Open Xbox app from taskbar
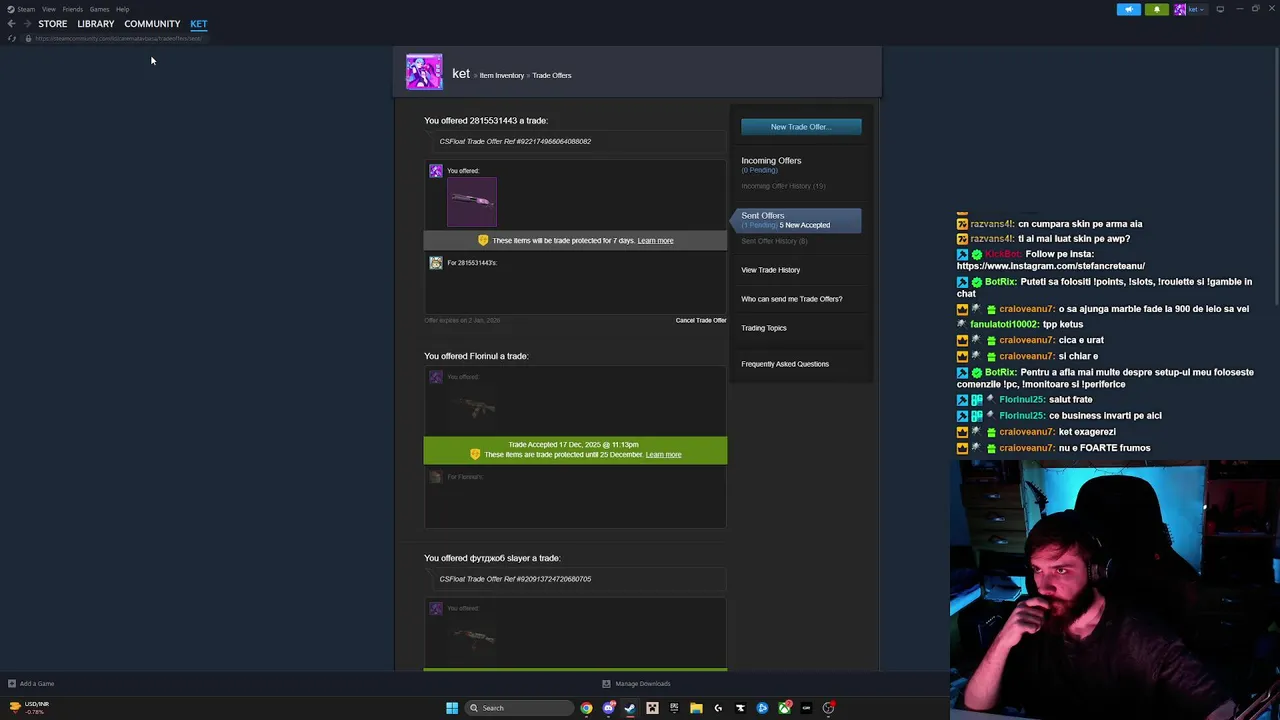This screenshot has height=720, width=1280. pyautogui.click(x=785, y=708)
